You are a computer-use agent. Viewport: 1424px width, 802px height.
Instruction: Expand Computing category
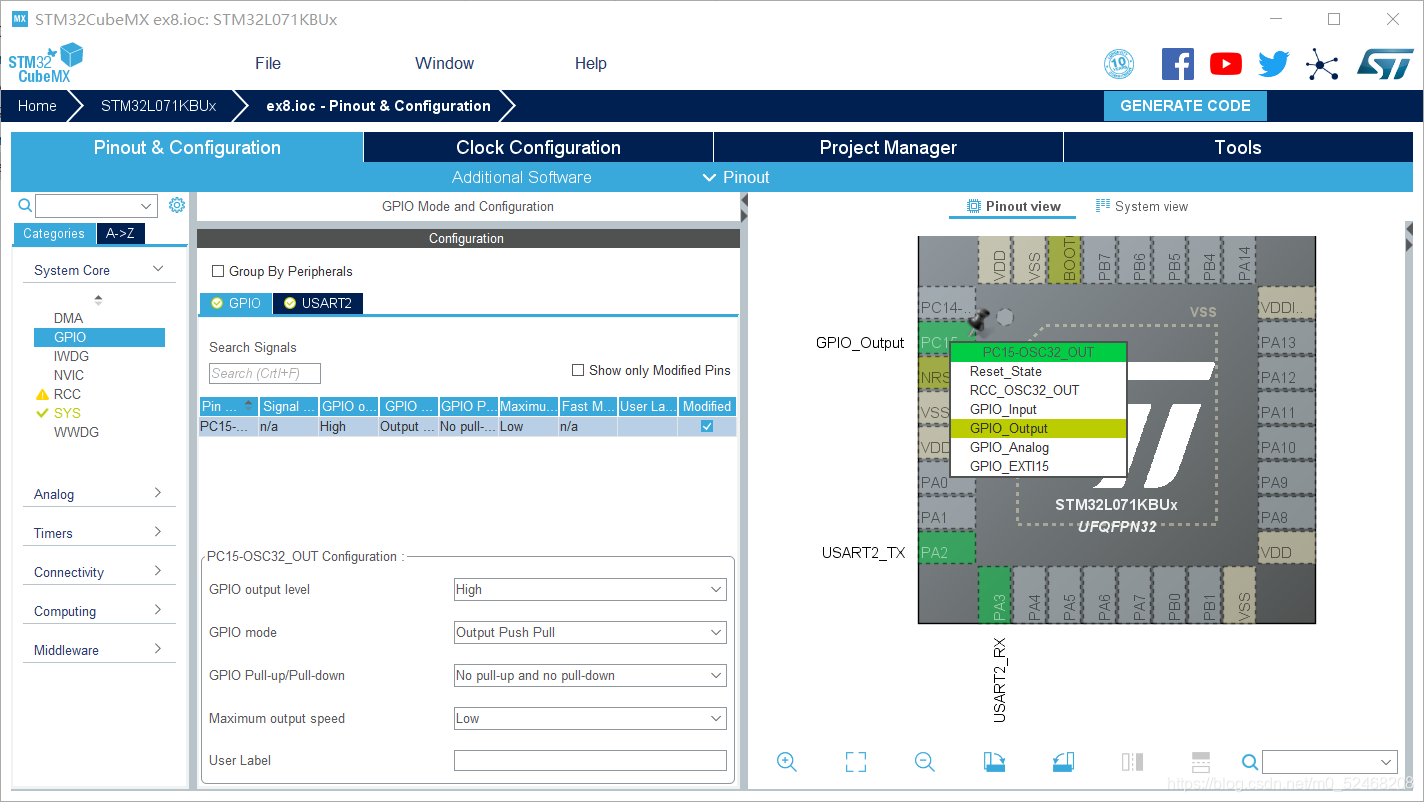coord(99,611)
